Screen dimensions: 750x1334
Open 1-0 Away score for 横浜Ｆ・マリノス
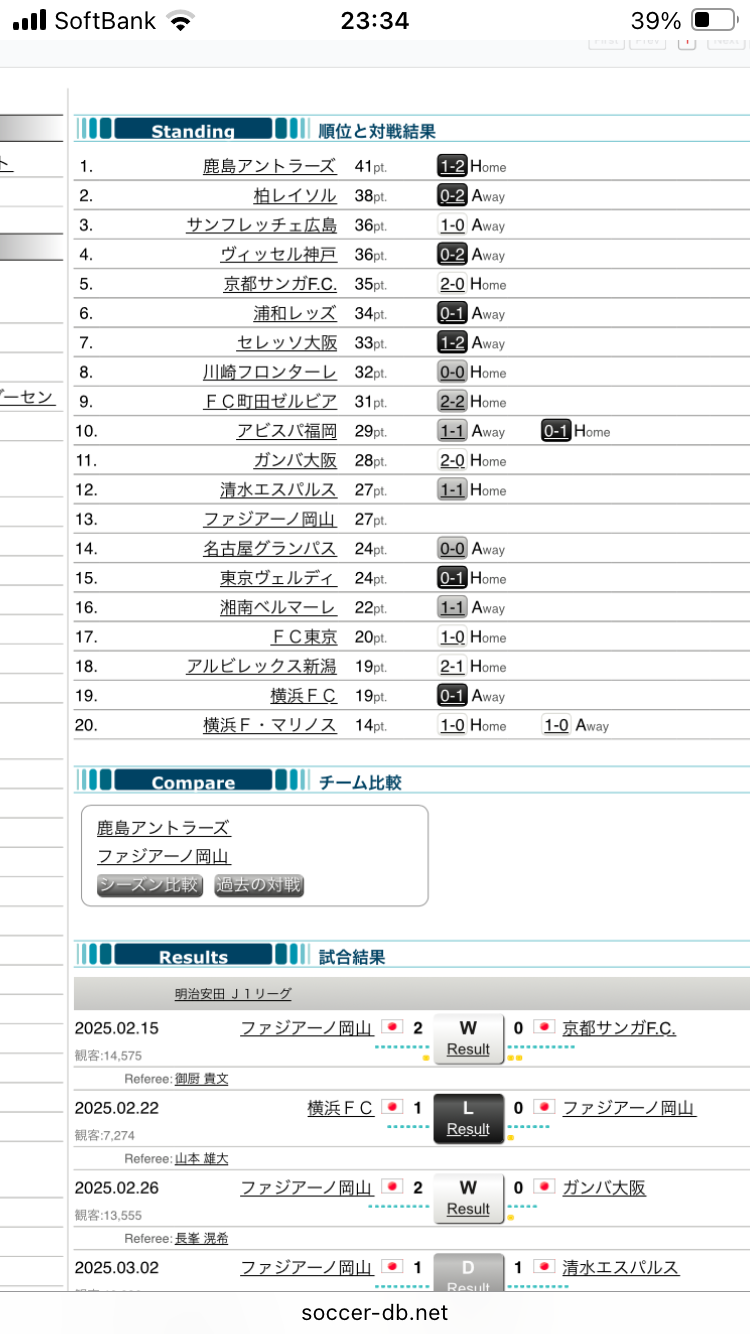point(556,727)
